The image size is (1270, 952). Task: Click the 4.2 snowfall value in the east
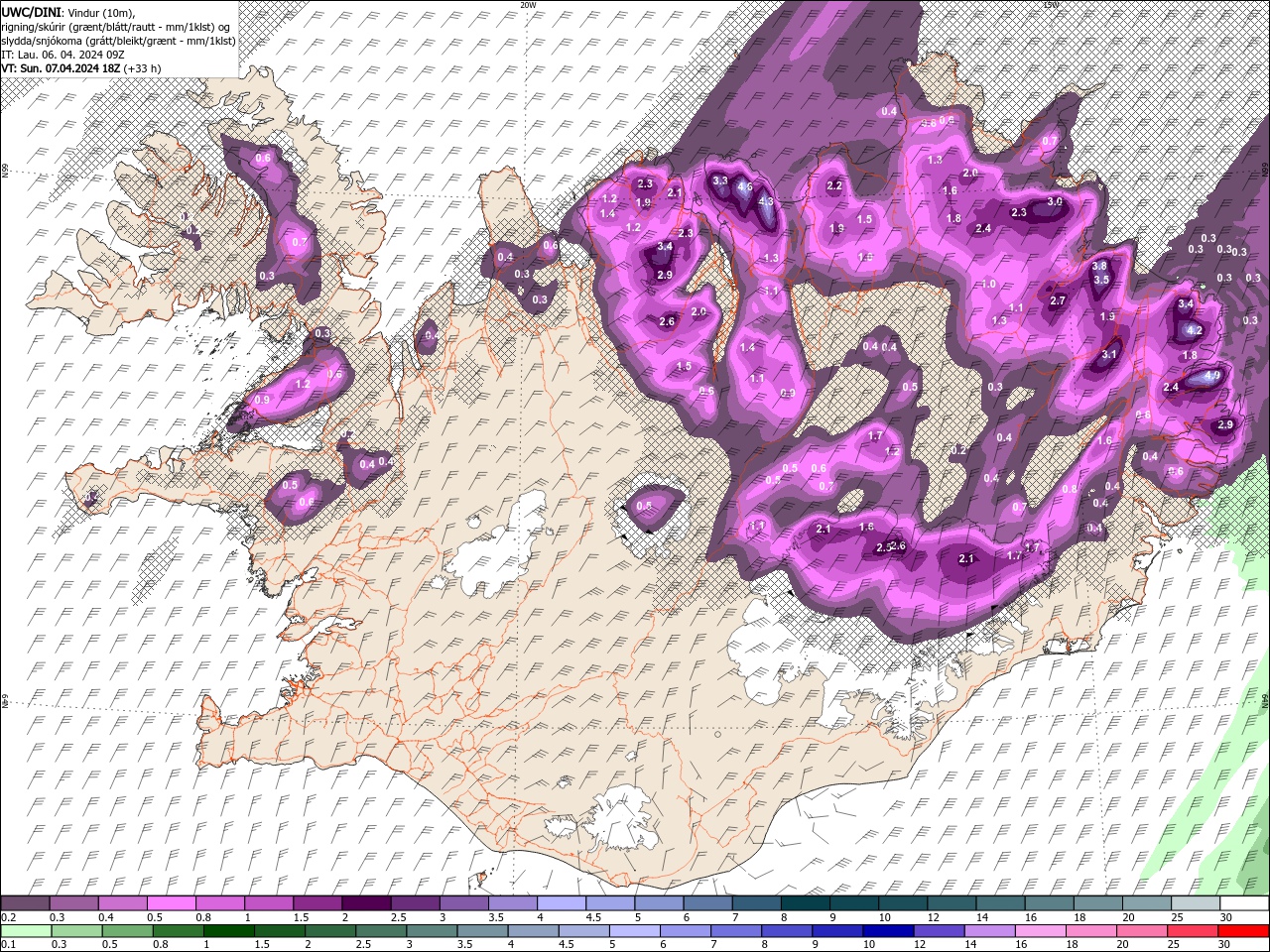coord(1195,330)
